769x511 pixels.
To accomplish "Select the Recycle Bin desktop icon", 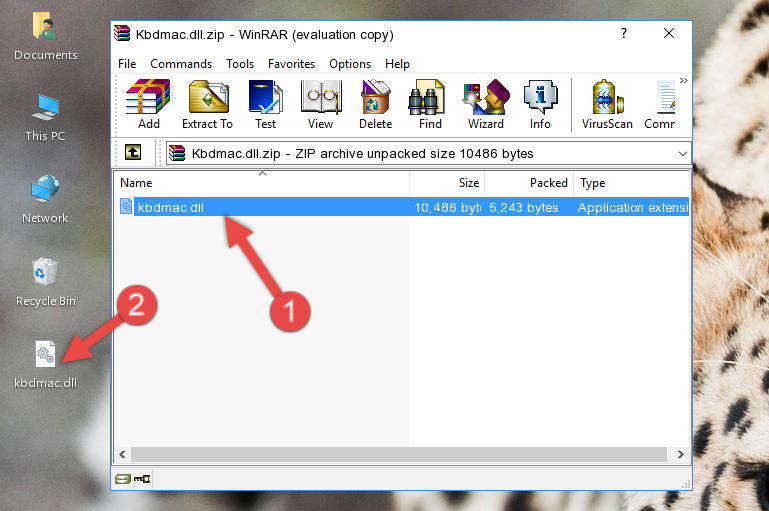I will (46, 282).
